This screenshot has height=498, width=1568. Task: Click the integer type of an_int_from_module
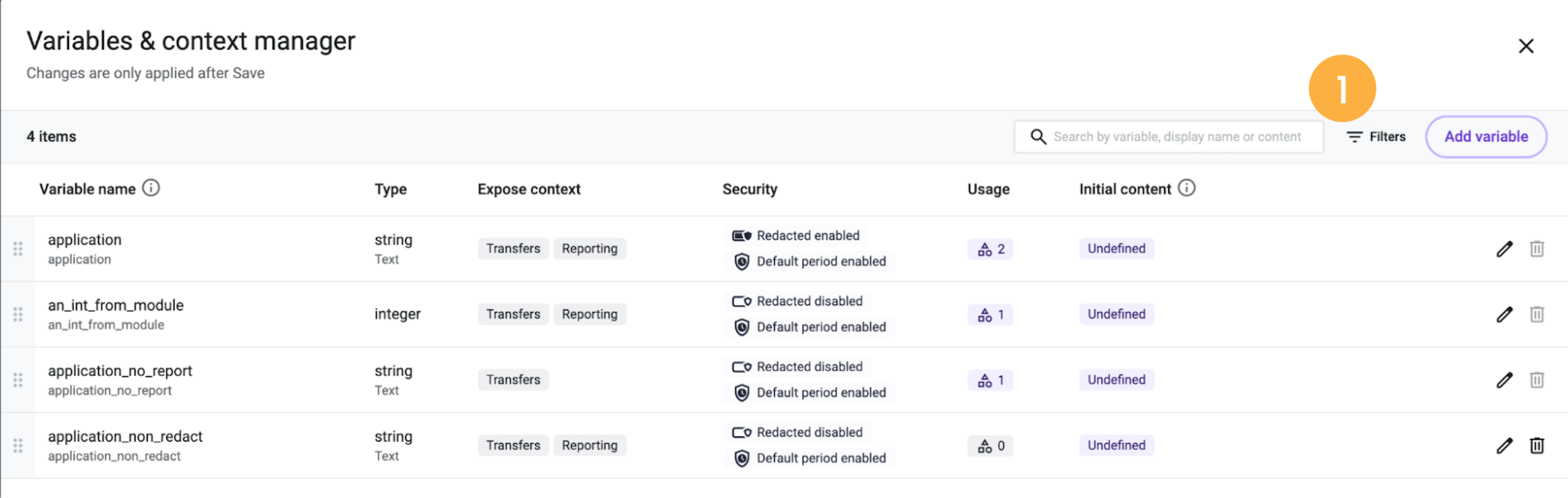(x=397, y=314)
